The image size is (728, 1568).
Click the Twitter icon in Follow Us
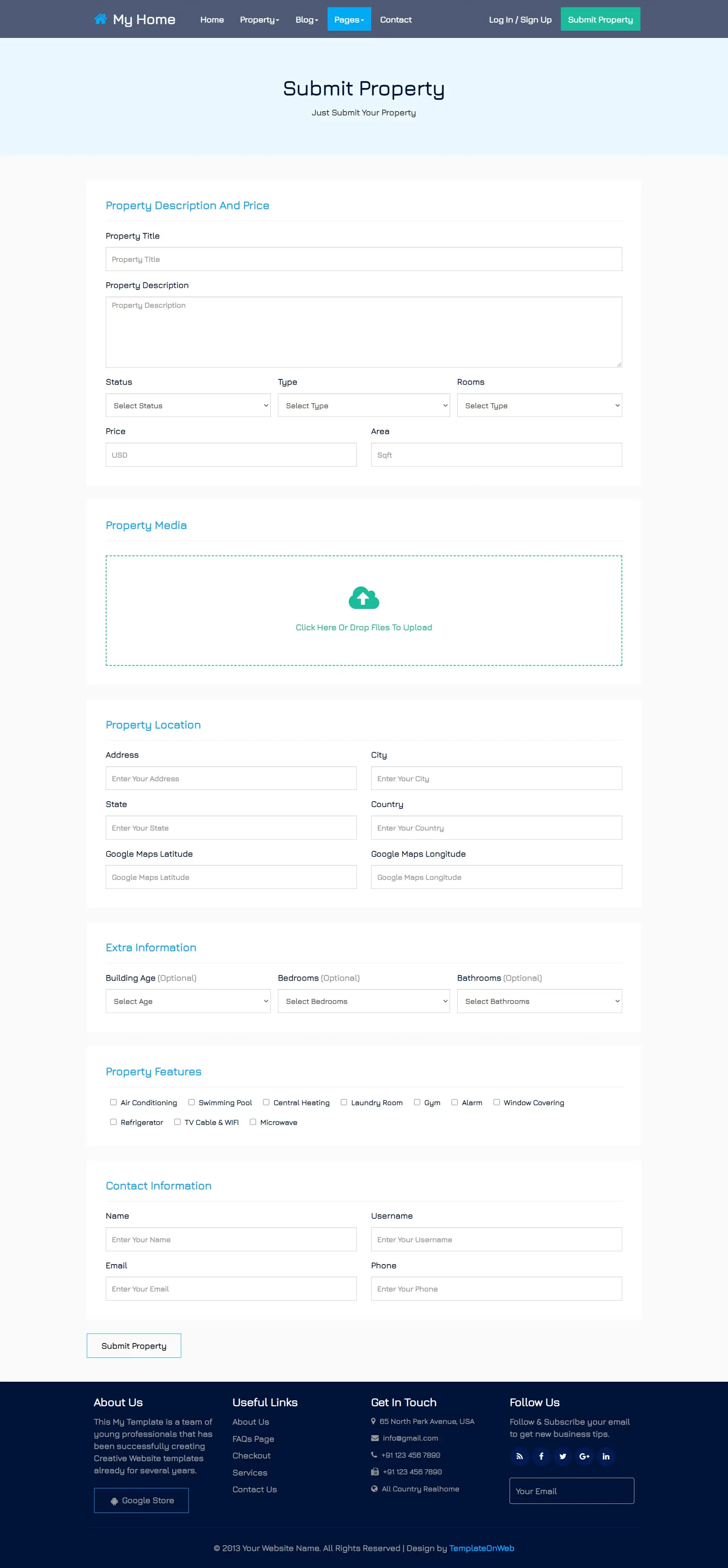(563, 1456)
